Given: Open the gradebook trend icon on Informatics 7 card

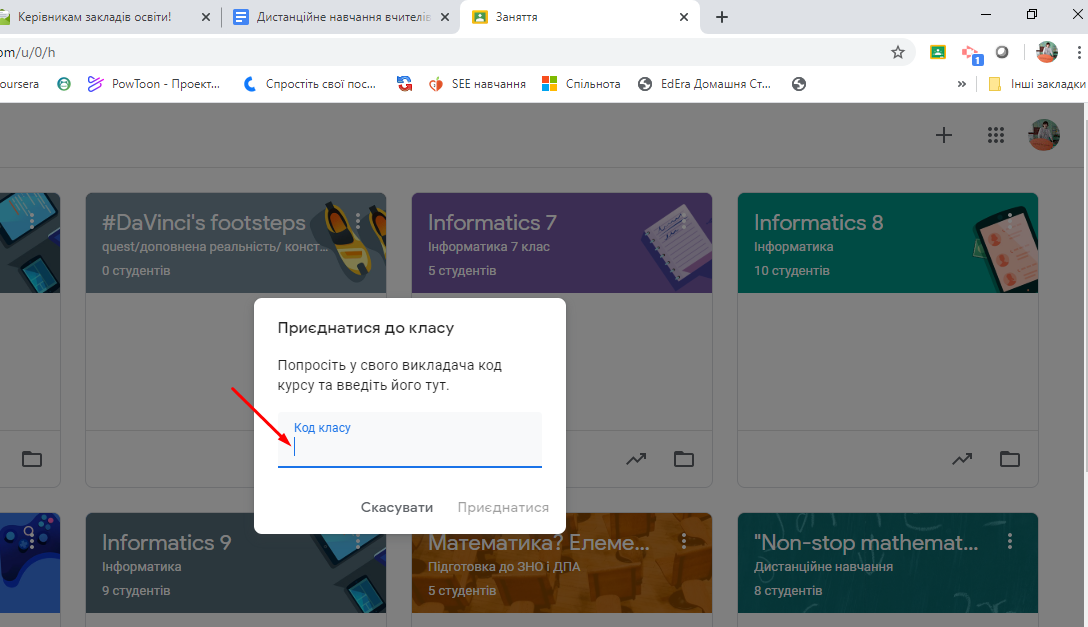Looking at the screenshot, I should pos(636,458).
